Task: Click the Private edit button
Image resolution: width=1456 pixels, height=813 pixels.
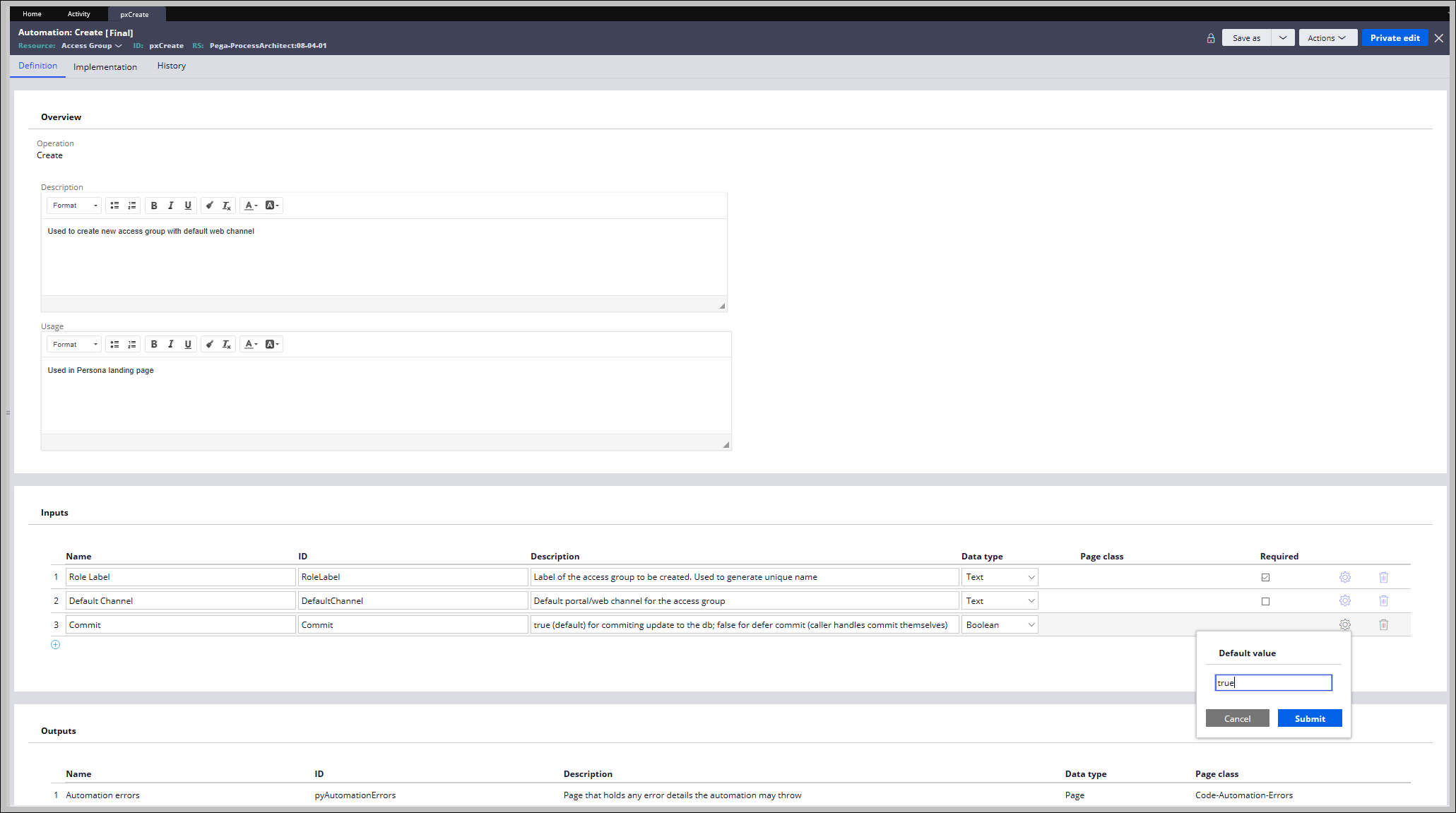Action: (1395, 38)
